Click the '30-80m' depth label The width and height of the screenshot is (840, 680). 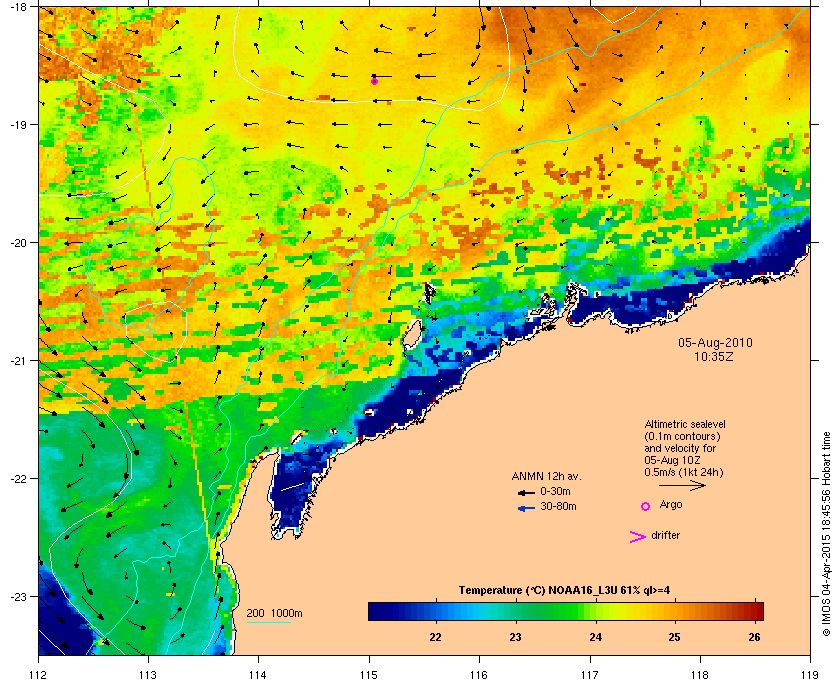click(558, 506)
